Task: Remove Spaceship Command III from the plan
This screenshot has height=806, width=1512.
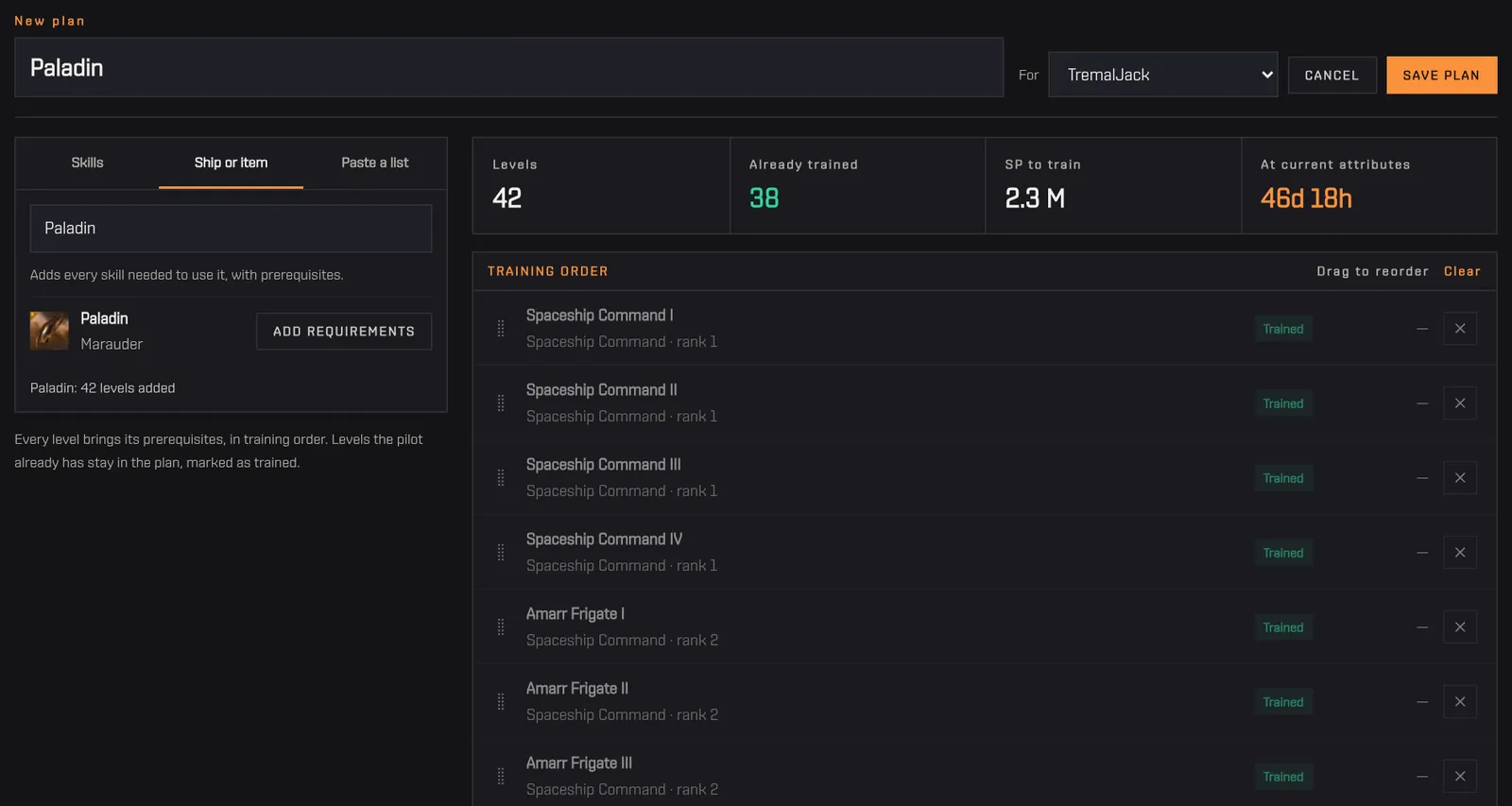Action: [x=1460, y=478]
